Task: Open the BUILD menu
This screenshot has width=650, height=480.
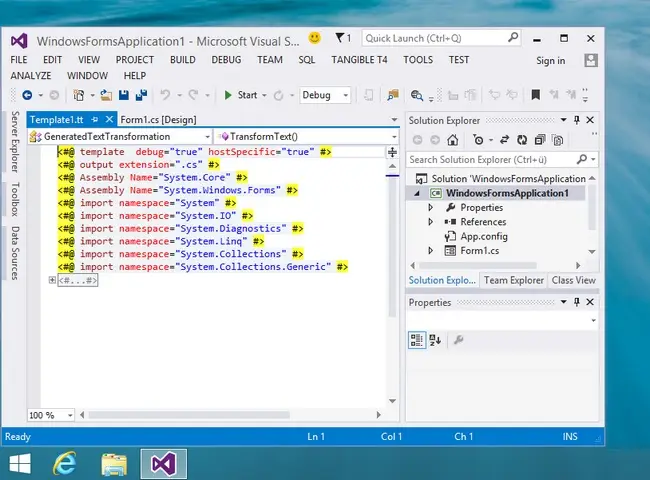Action: pos(183,60)
